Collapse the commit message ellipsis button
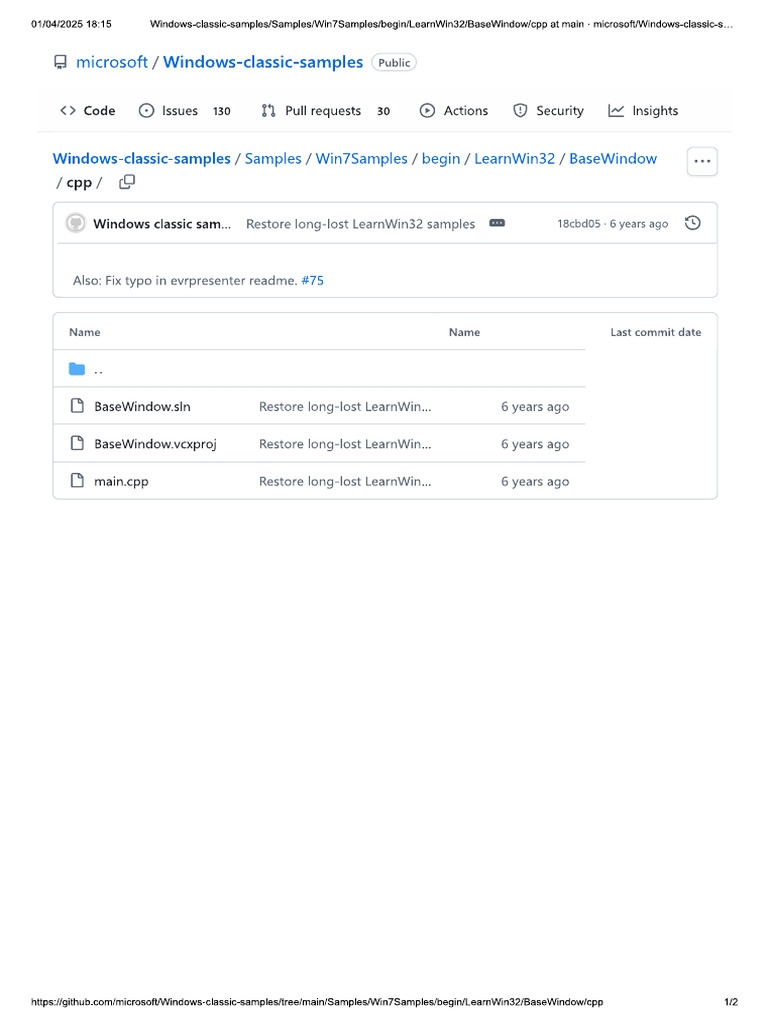This screenshot has height=1024, width=768. (x=497, y=223)
